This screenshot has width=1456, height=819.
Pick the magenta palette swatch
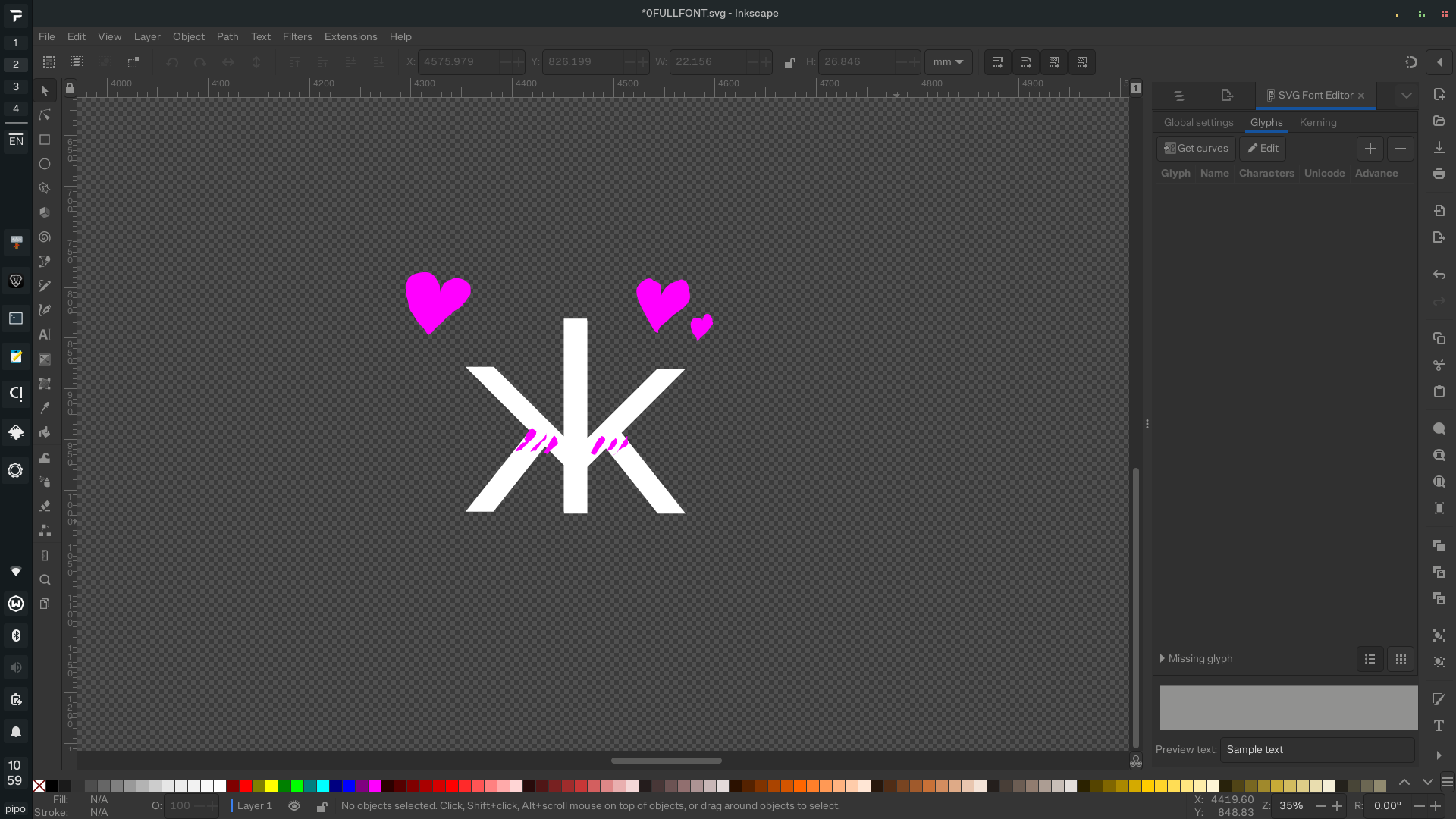pos(375,786)
